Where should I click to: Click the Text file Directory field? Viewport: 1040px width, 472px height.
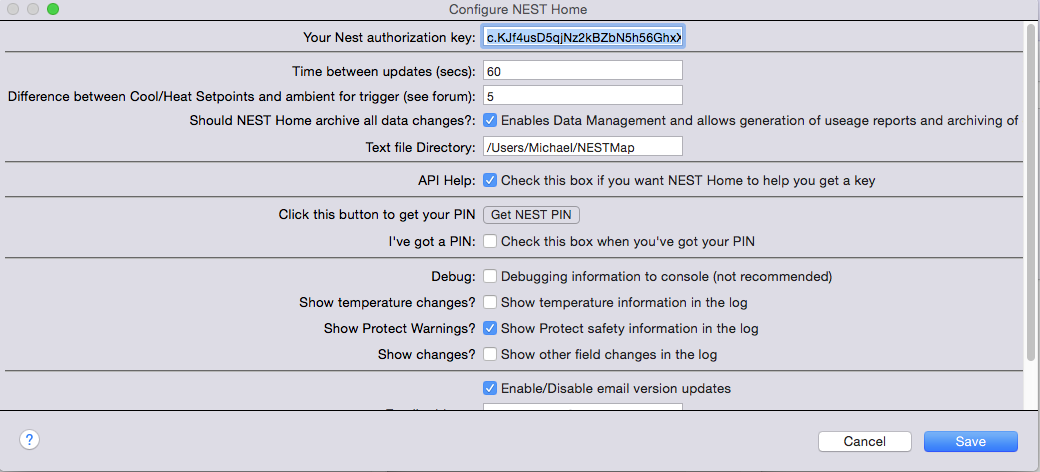[x=583, y=147]
